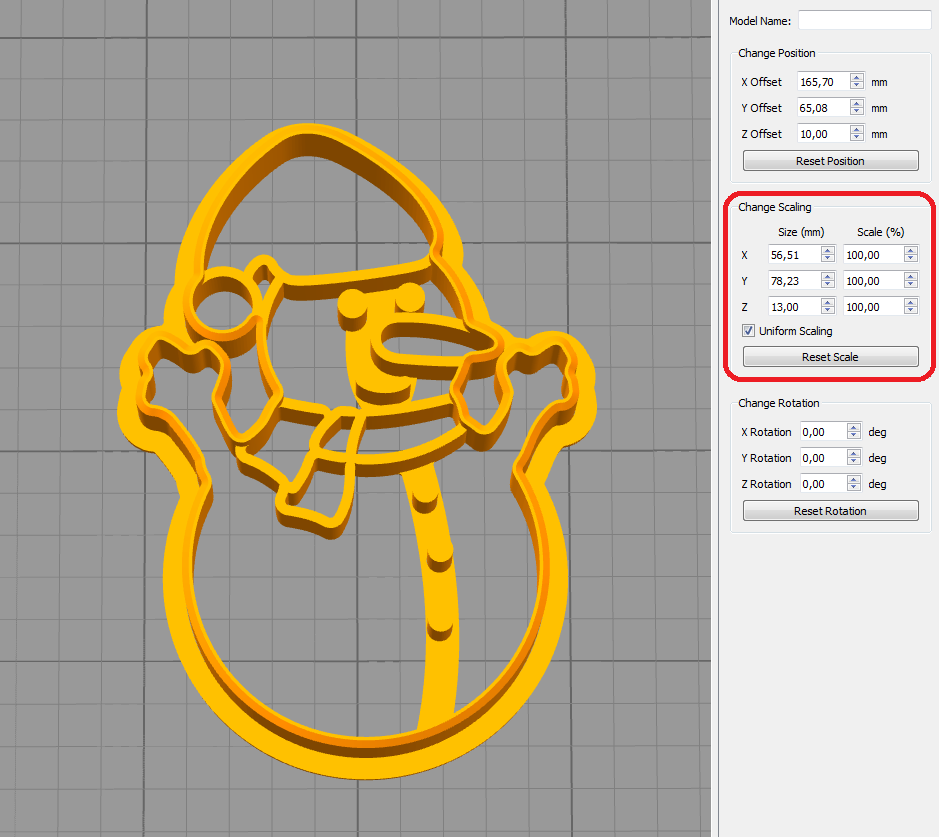Click the Reset Scale button
939x838 pixels.
click(x=830, y=356)
